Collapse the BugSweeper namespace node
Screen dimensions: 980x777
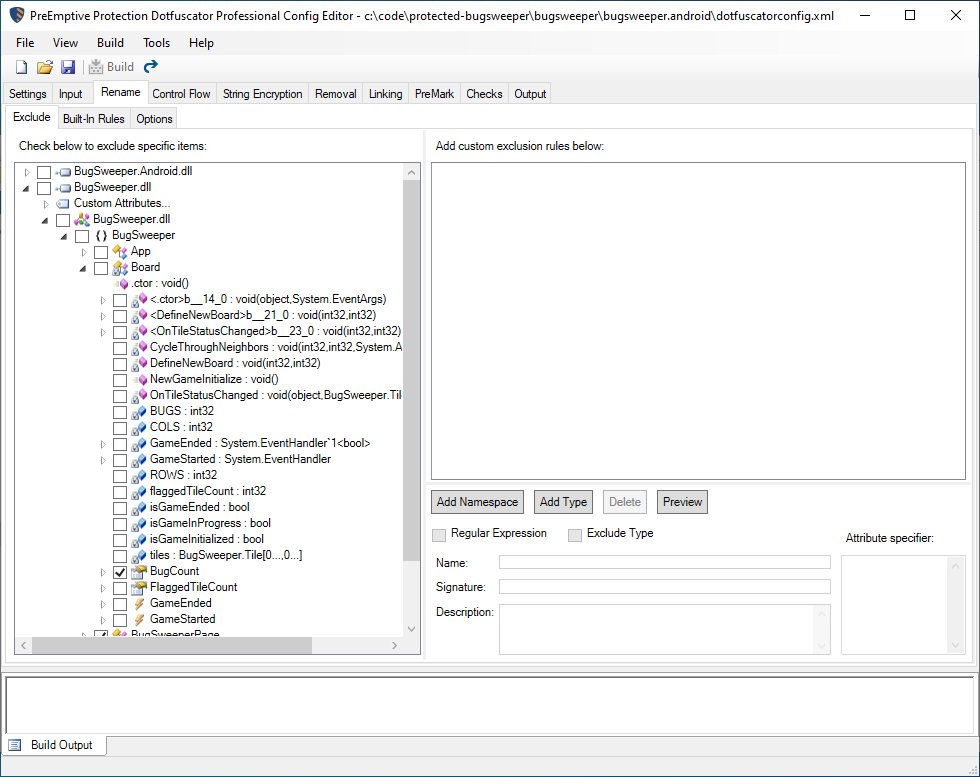pos(64,236)
